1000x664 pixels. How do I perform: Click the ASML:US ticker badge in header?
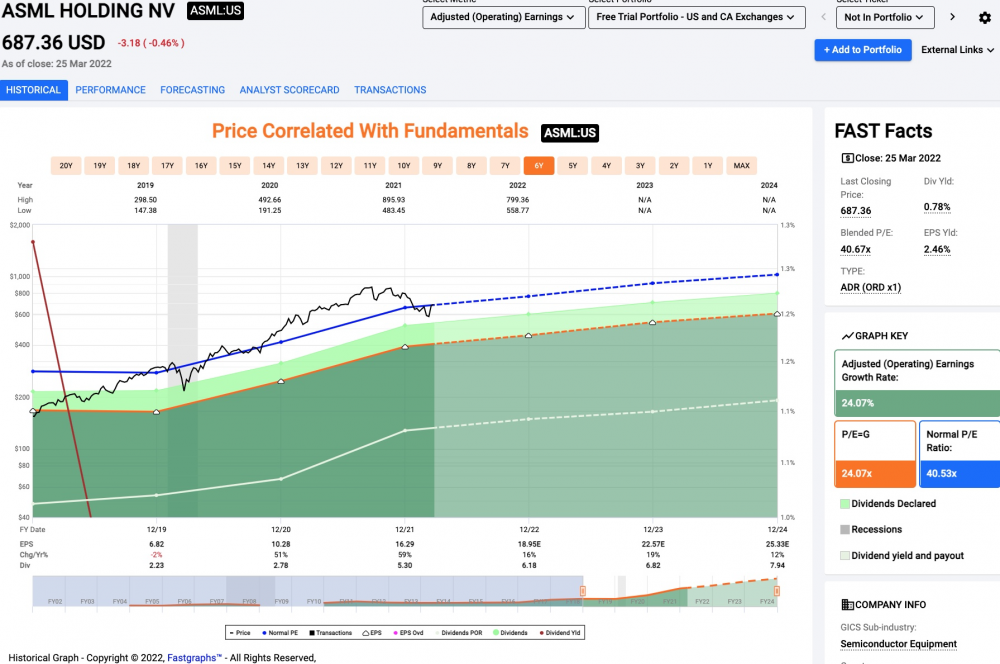click(216, 11)
